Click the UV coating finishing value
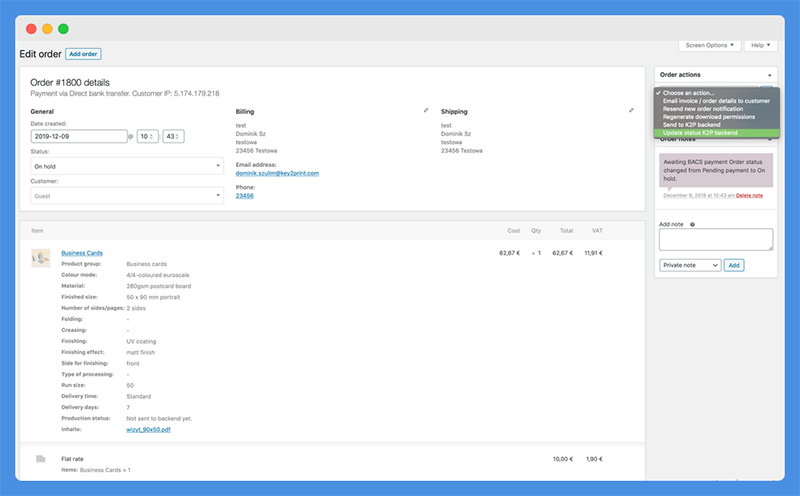Screen dimensions: 800x496 click(141, 341)
